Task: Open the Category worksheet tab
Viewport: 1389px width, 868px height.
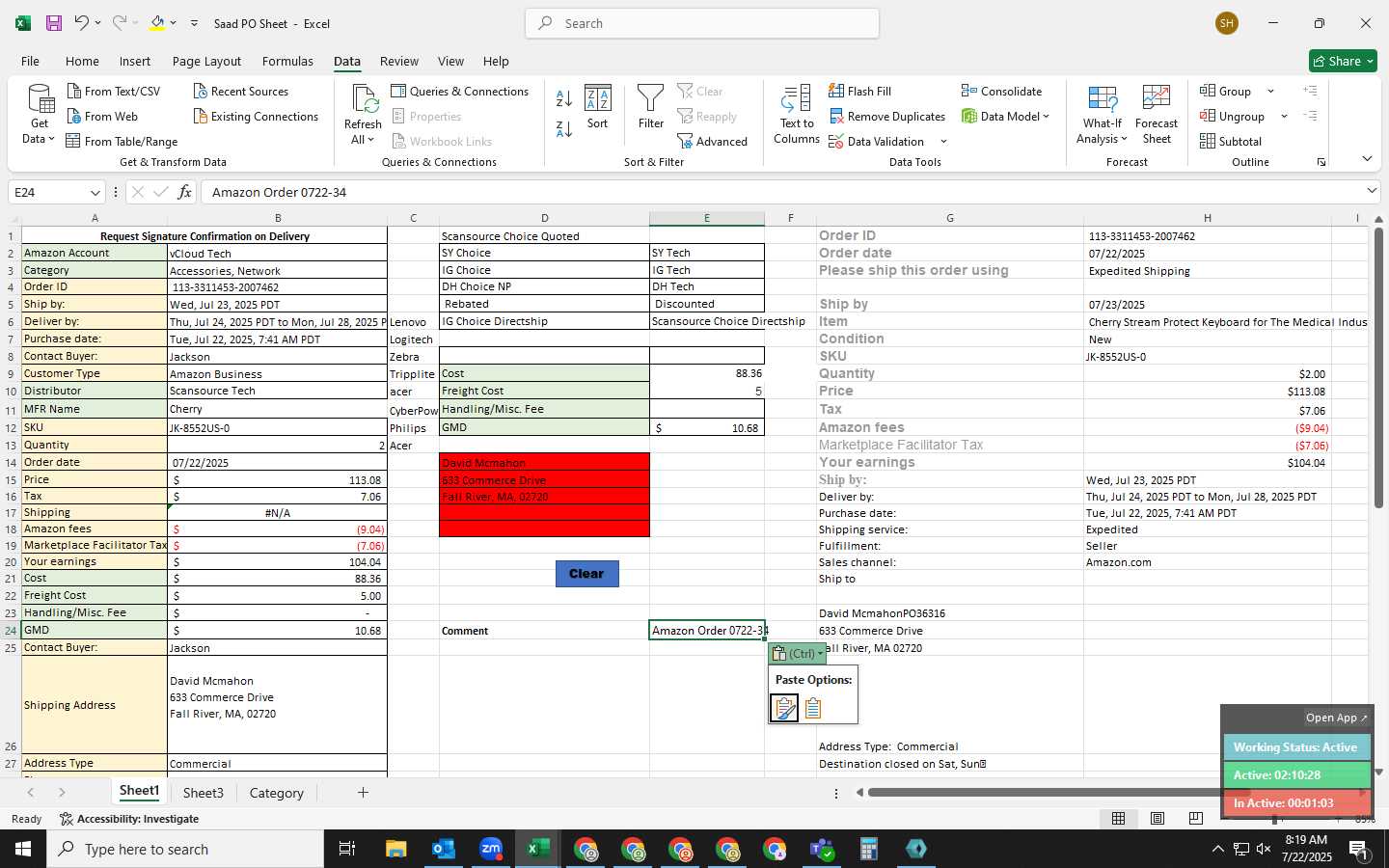Action: tap(277, 793)
